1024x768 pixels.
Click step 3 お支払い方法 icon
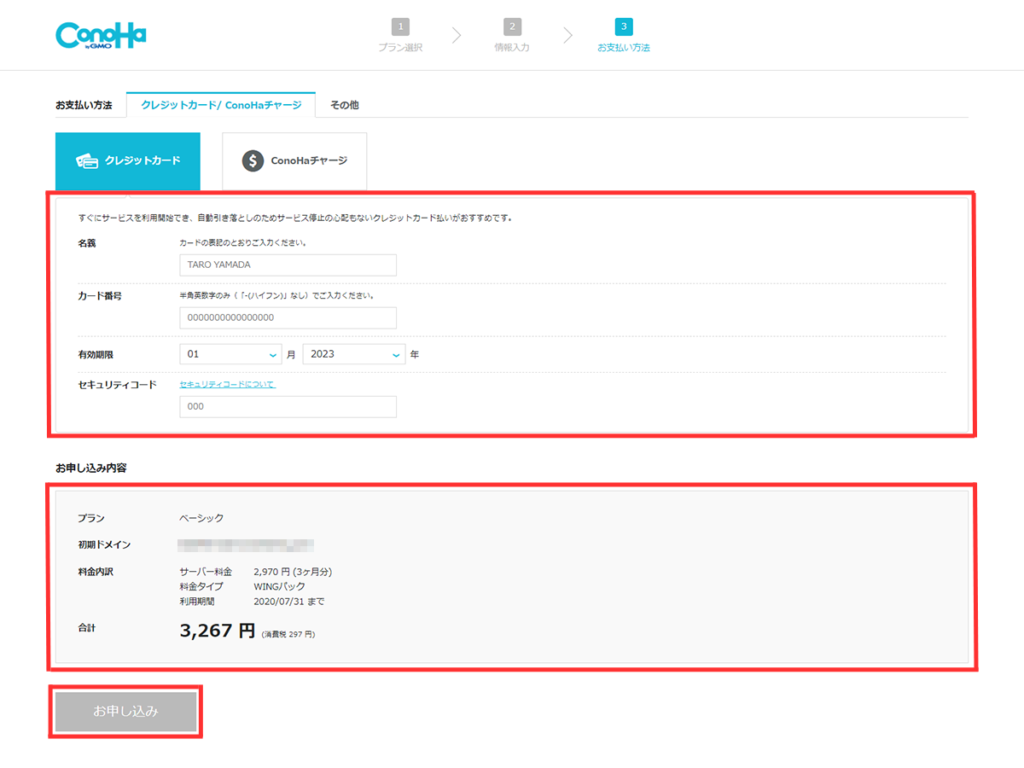(x=624, y=27)
